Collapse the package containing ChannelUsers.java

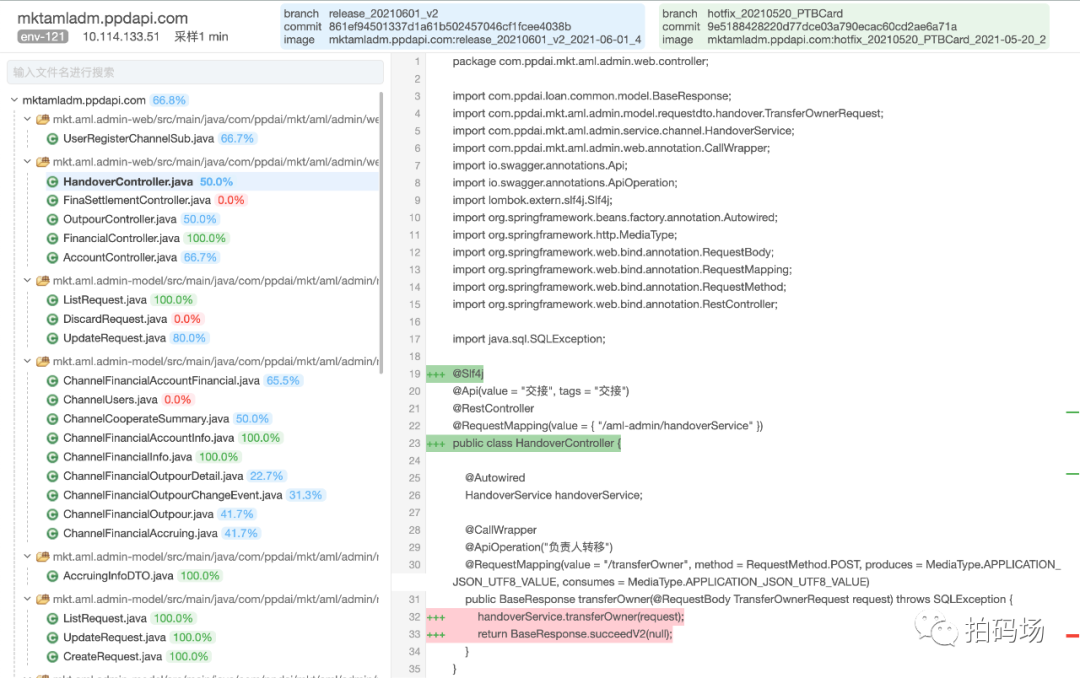28,361
